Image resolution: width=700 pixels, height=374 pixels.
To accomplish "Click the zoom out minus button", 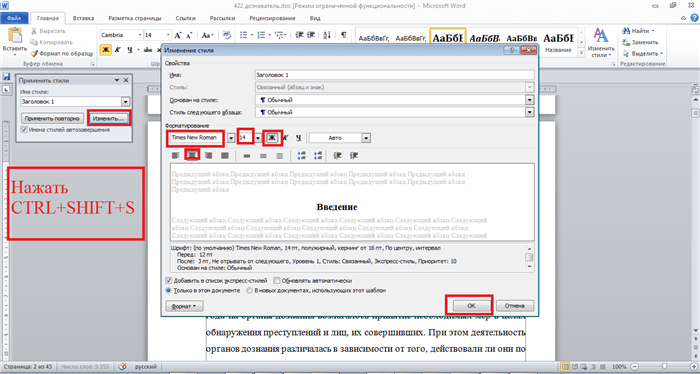I will [634, 366].
